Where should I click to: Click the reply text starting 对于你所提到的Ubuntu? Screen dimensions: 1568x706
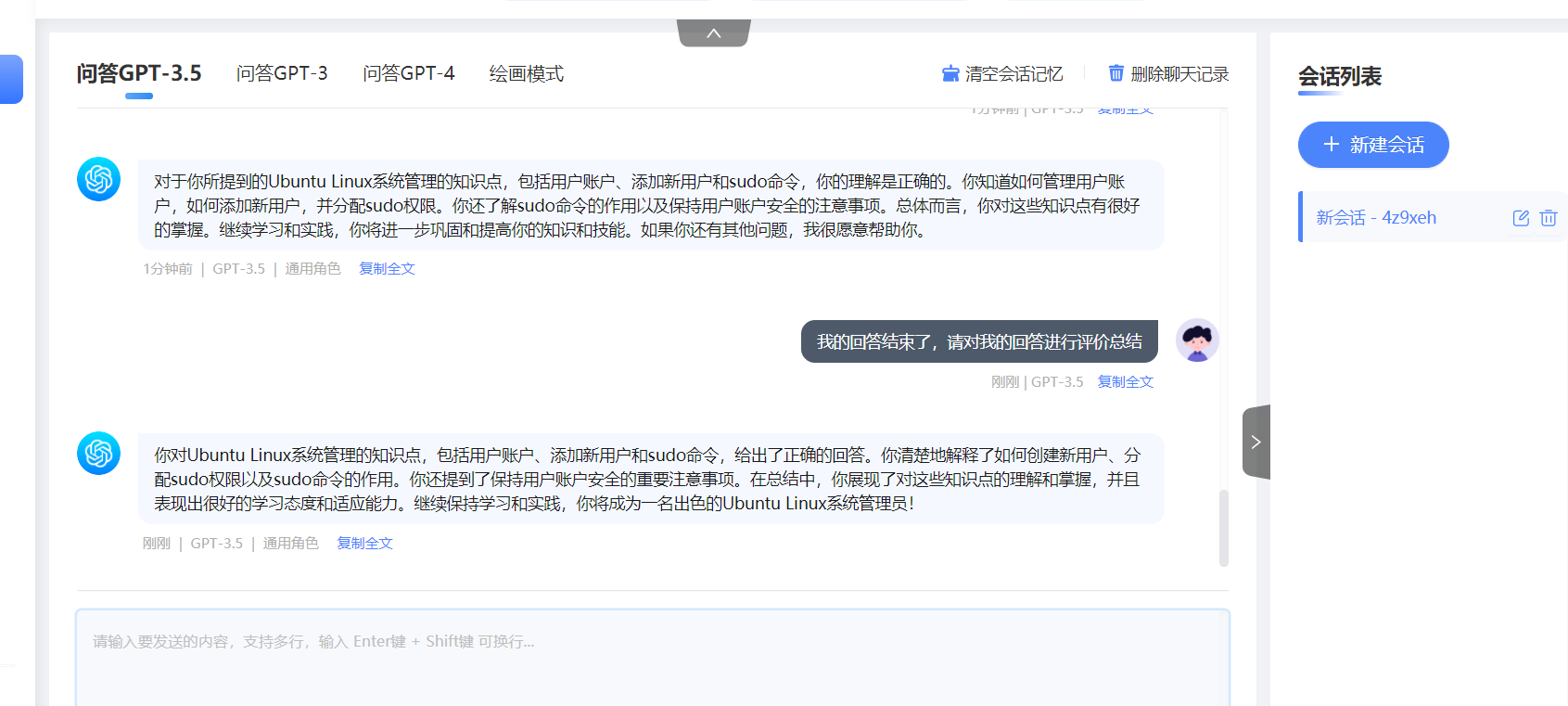[x=651, y=205]
